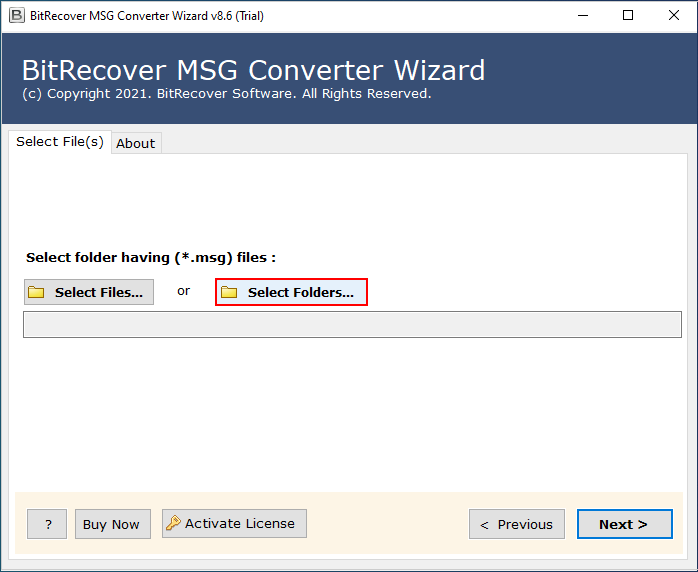Click the Select Folders... button
Screen dimensions: 698x572
[x=292, y=292]
